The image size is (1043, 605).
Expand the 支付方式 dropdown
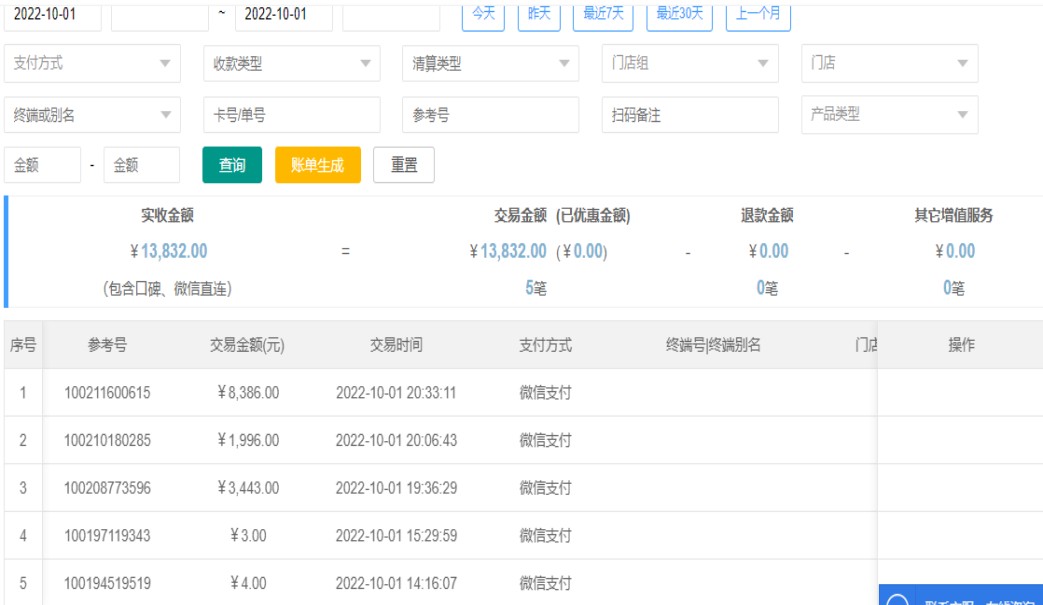pos(92,63)
